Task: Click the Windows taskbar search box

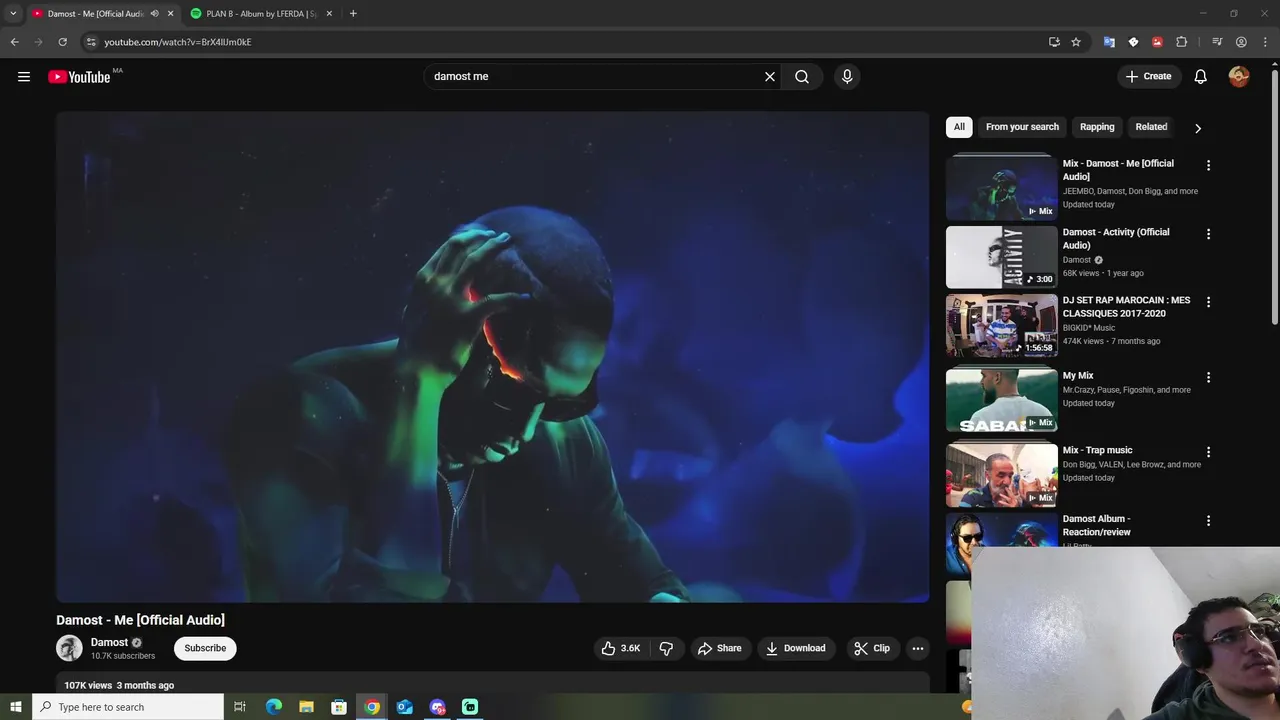Action: 127,707
